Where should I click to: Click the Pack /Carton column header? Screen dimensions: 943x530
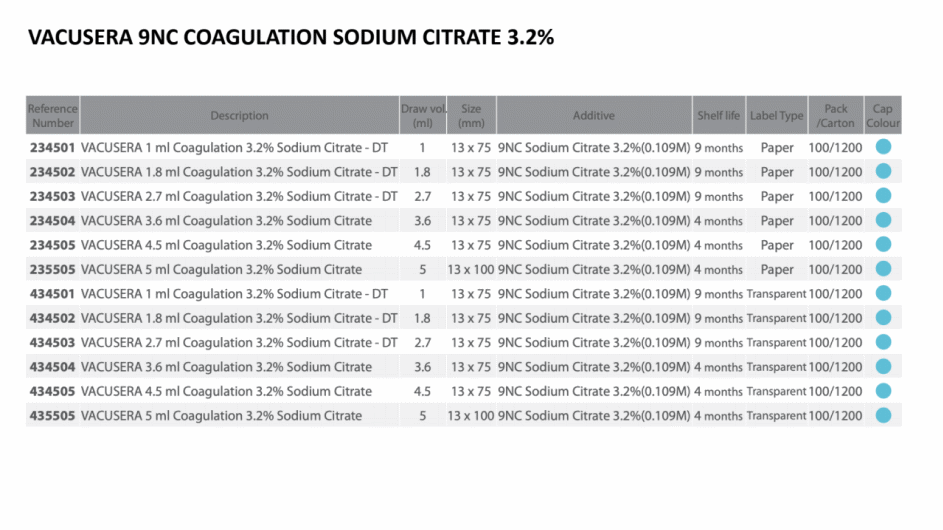click(x=836, y=116)
